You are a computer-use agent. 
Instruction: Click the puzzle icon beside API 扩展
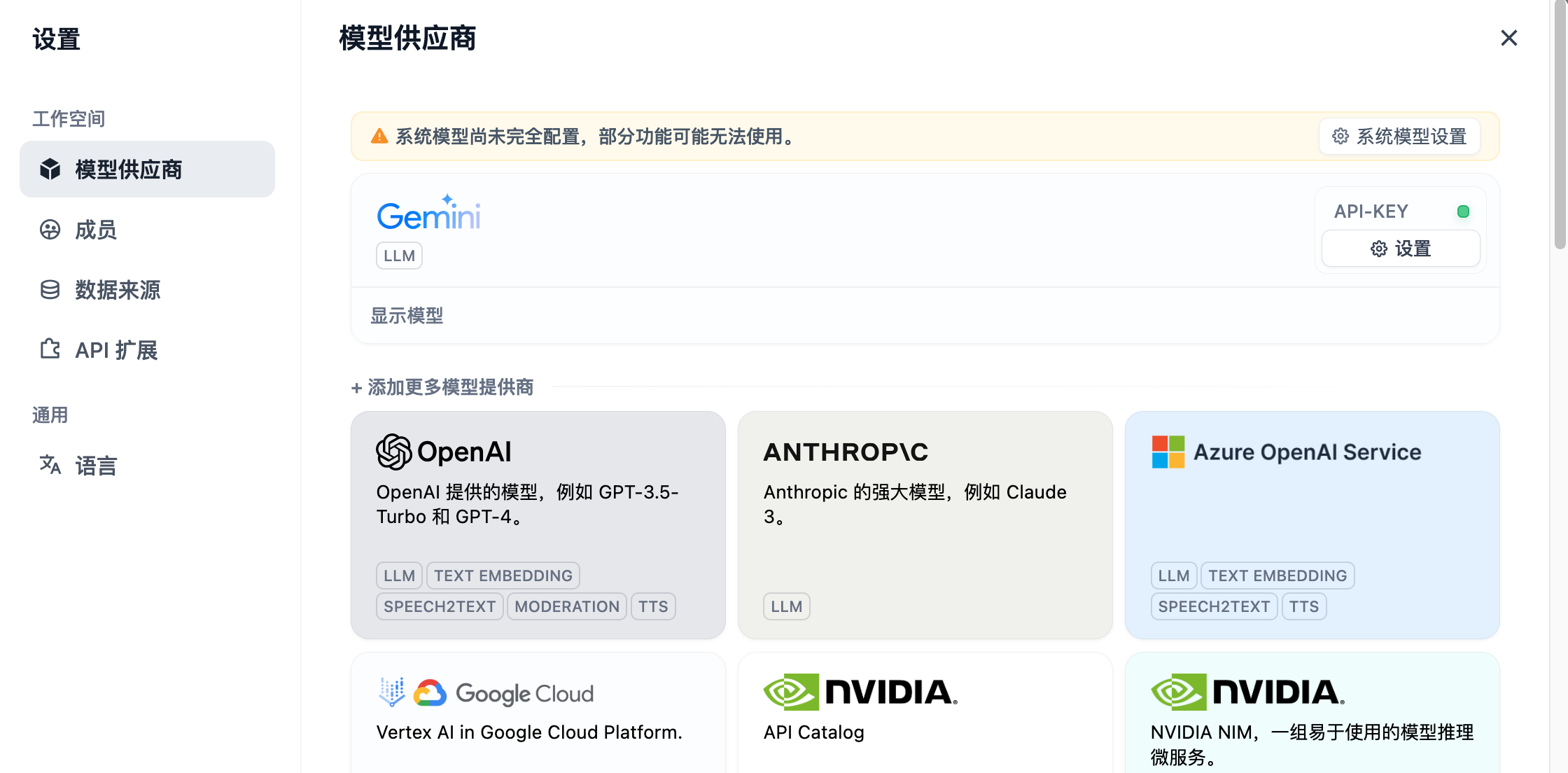tap(50, 349)
